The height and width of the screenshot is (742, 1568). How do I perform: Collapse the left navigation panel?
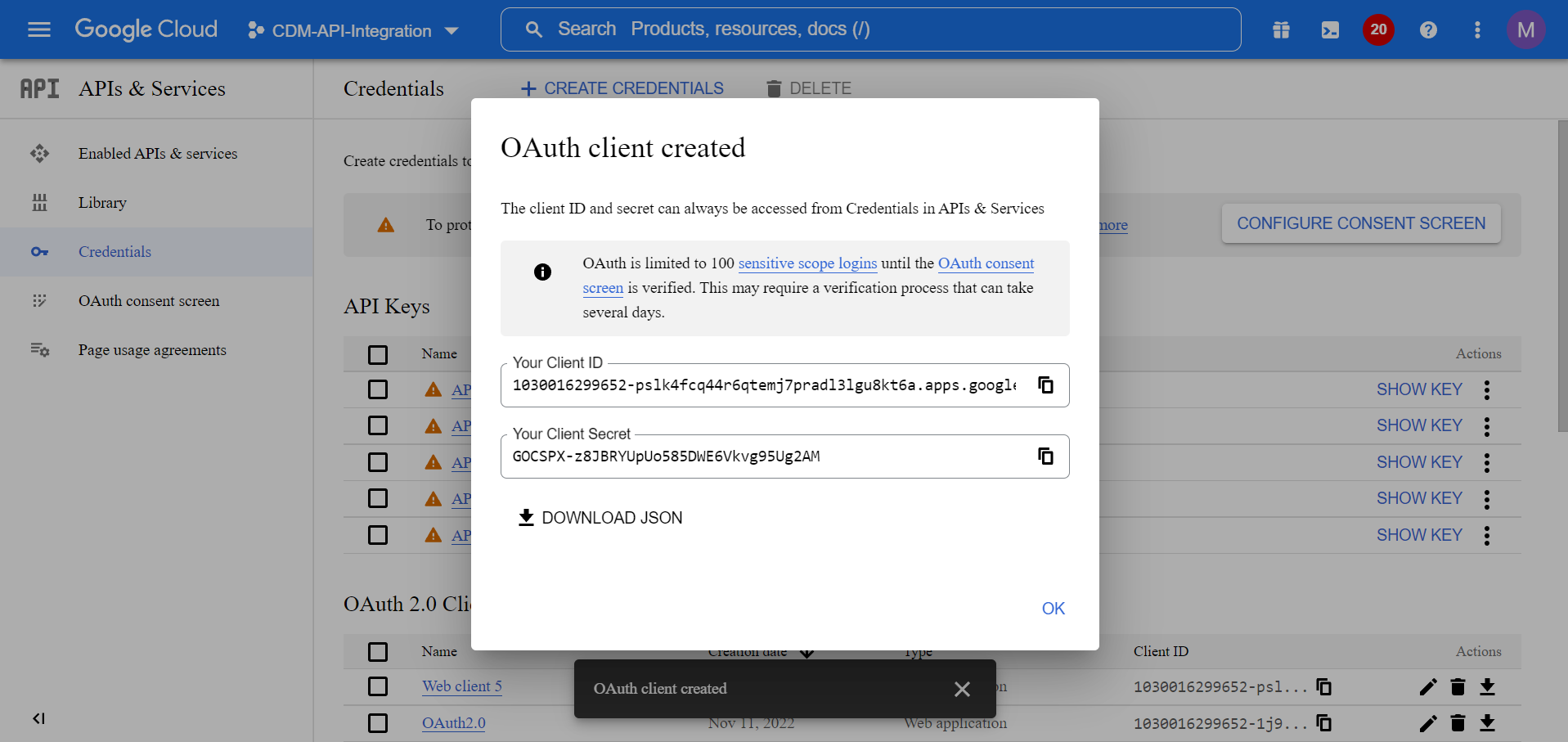click(38, 718)
